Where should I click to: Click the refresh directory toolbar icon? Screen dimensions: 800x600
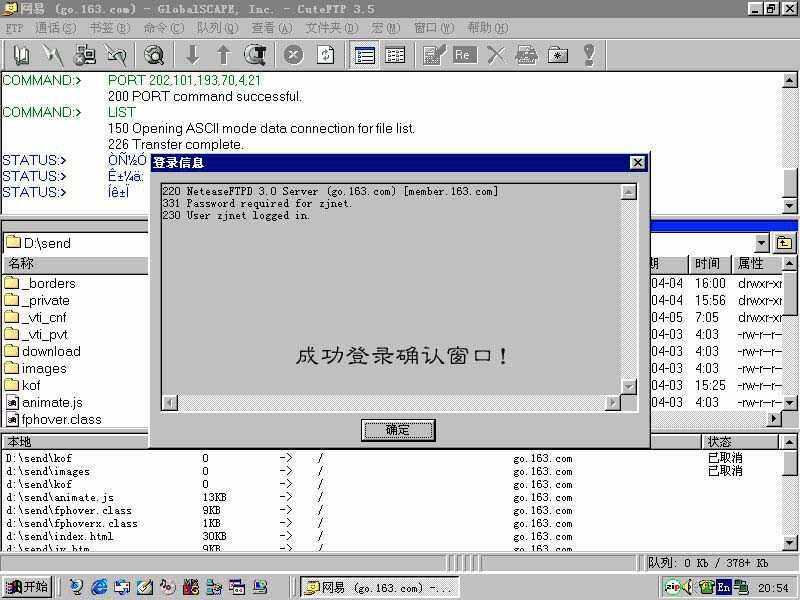[325, 55]
